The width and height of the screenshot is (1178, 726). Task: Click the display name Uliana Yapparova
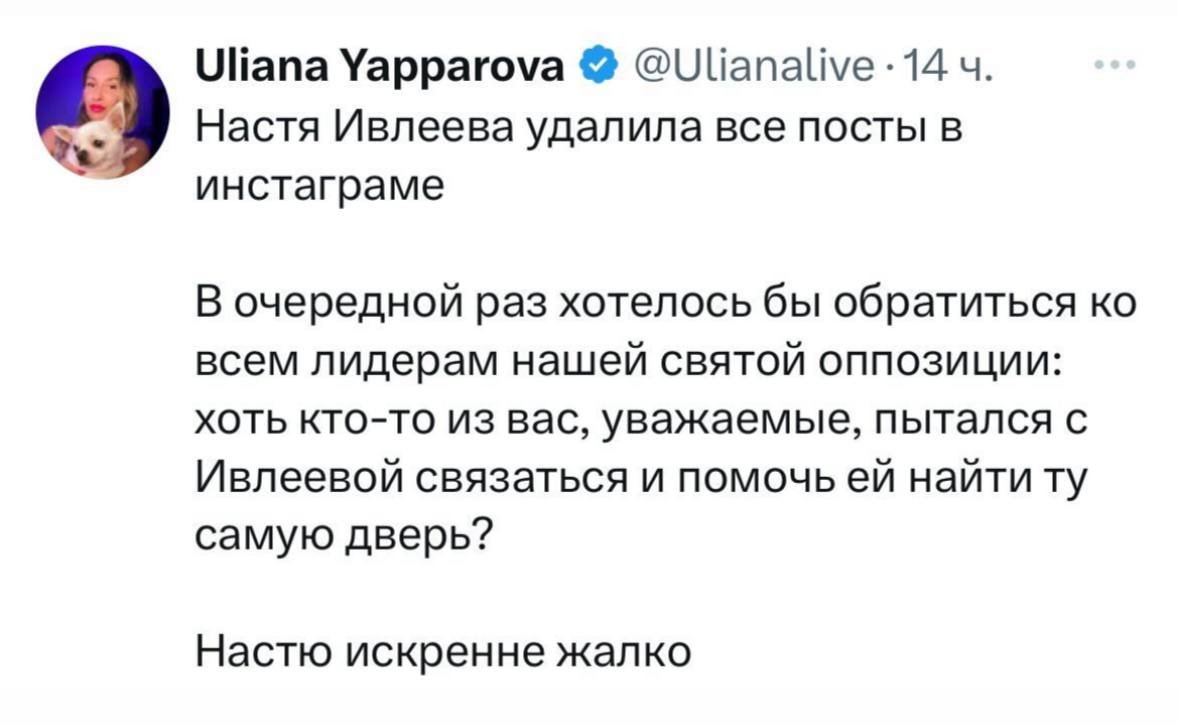click(x=381, y=70)
